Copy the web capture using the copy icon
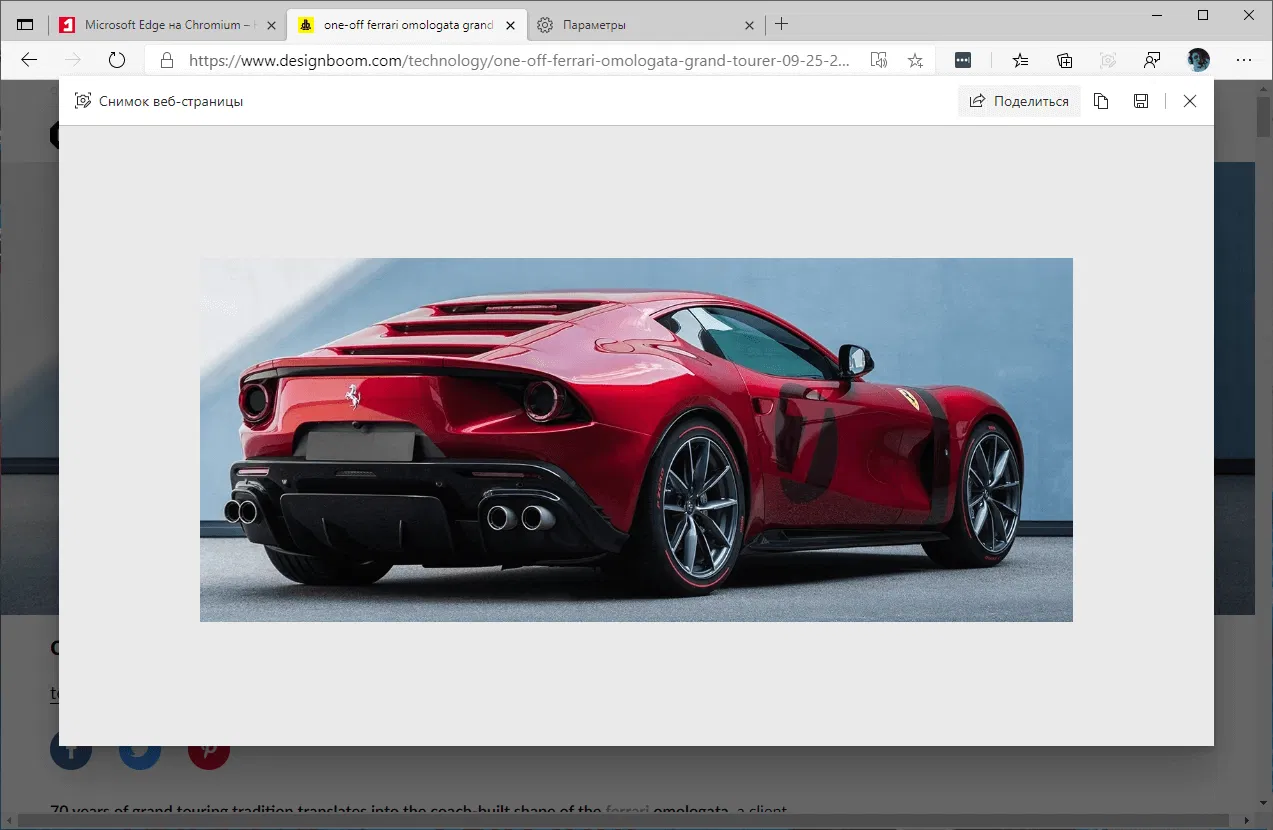The image size is (1273, 830). [x=1101, y=101]
